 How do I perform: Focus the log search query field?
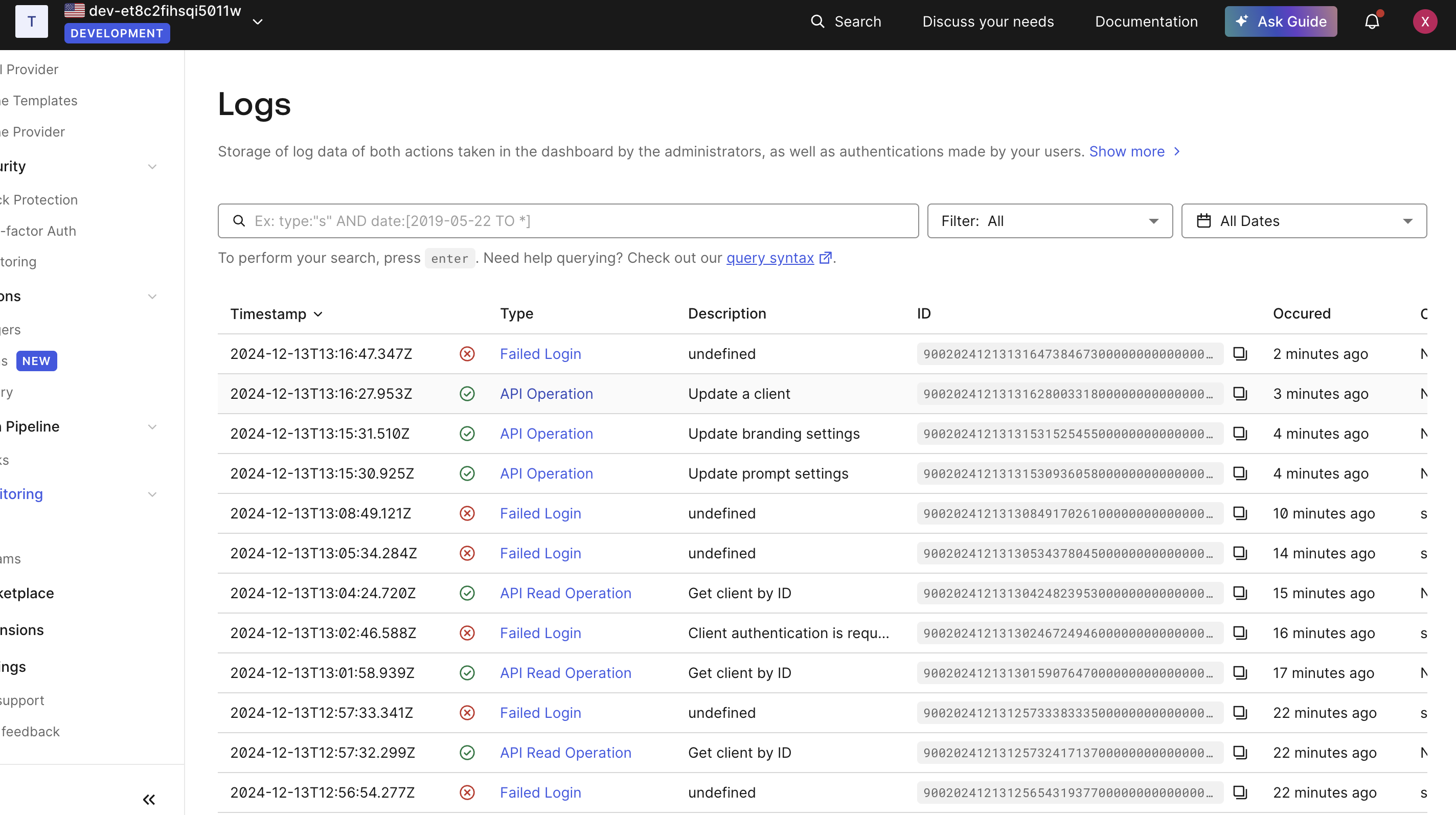(x=577, y=221)
